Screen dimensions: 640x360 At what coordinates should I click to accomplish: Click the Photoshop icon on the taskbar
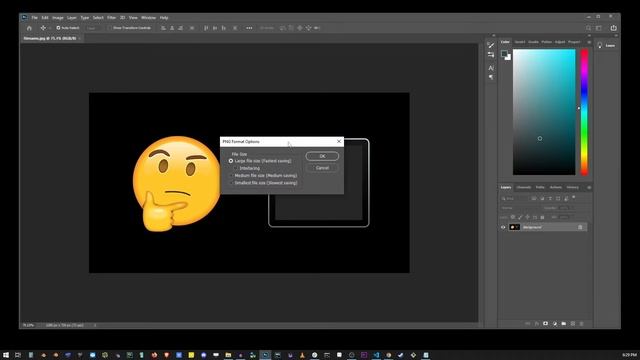coord(265,355)
